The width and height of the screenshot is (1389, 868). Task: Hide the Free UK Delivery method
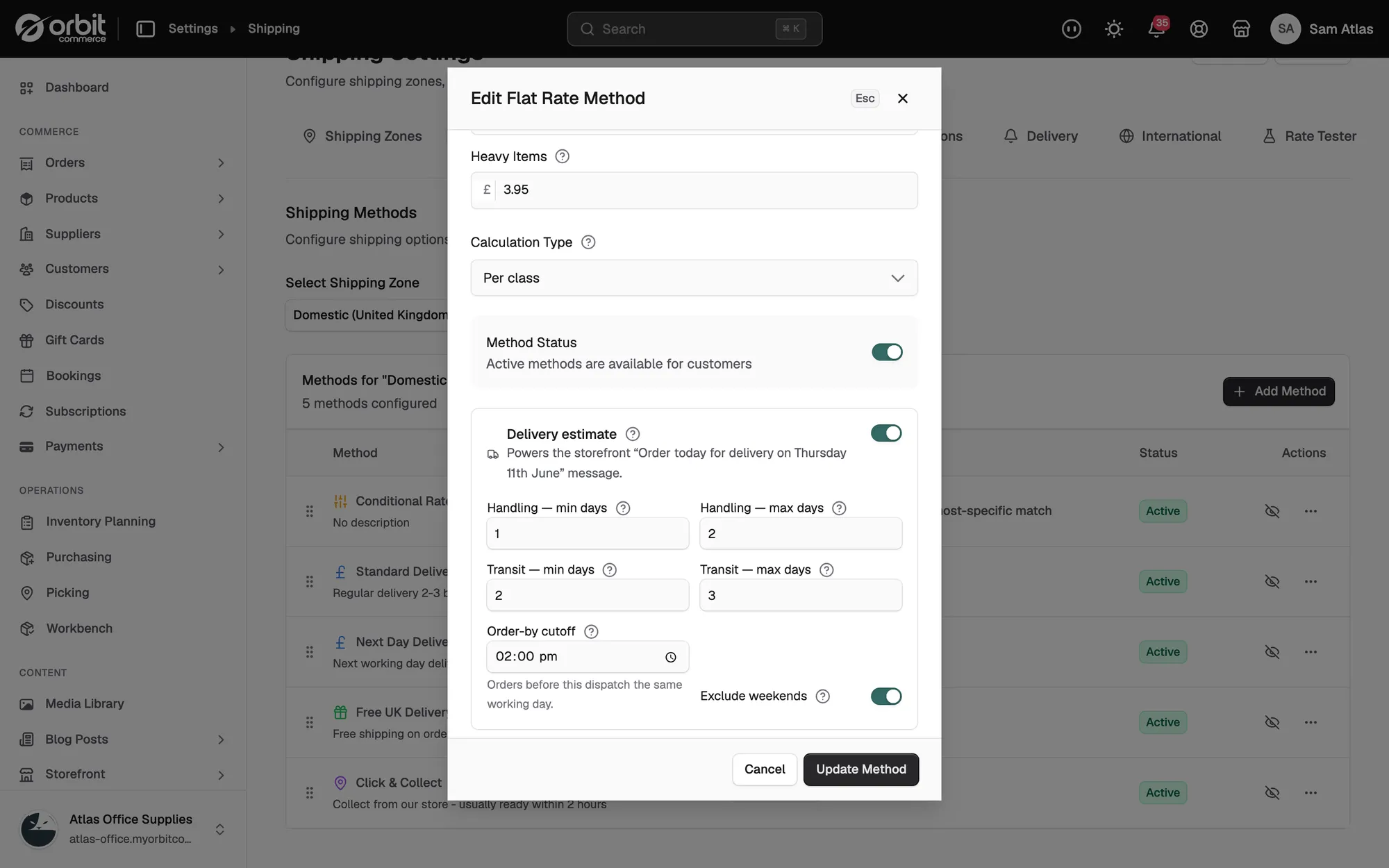(1272, 723)
